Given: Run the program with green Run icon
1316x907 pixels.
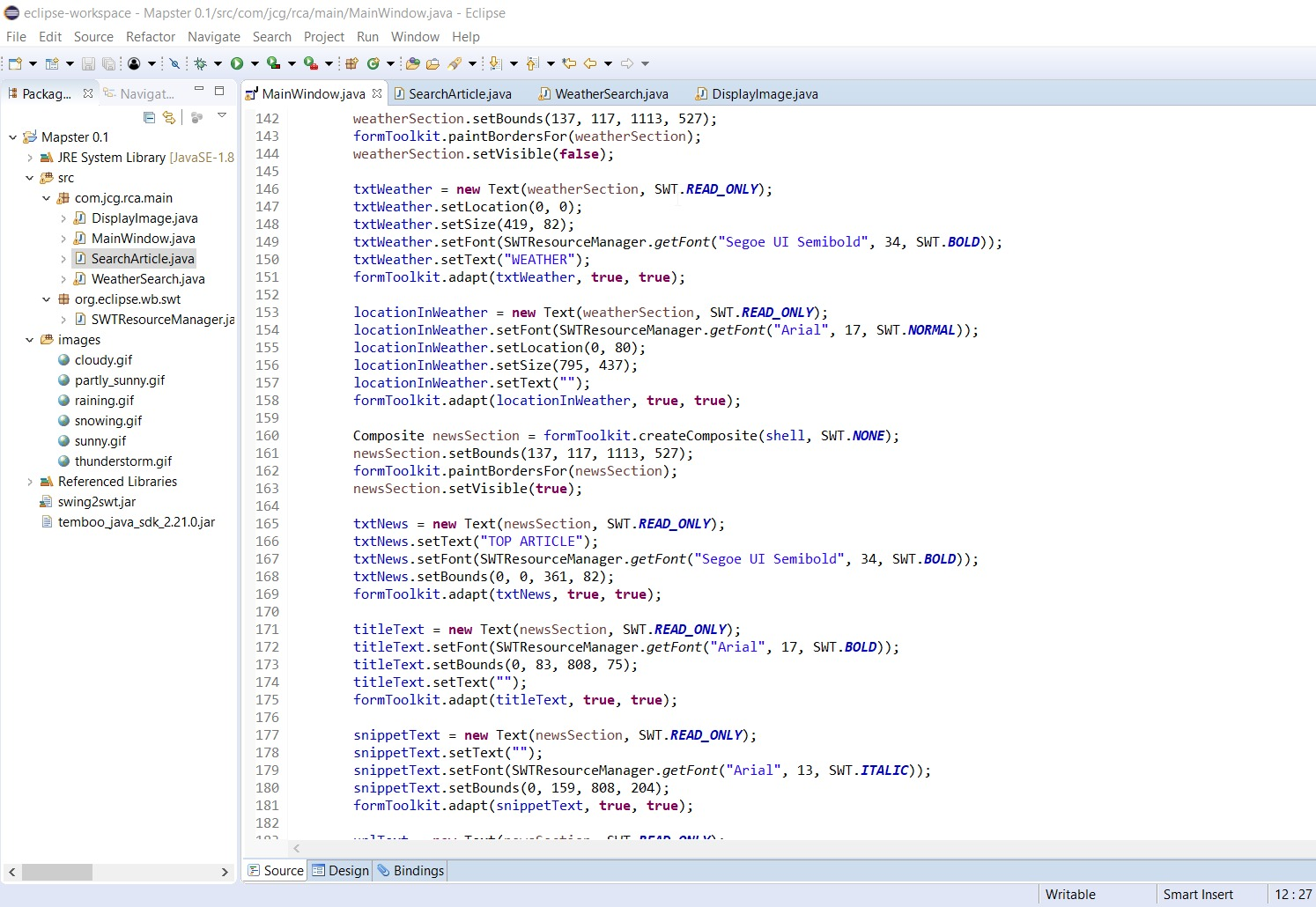Looking at the screenshot, I should (x=236, y=63).
